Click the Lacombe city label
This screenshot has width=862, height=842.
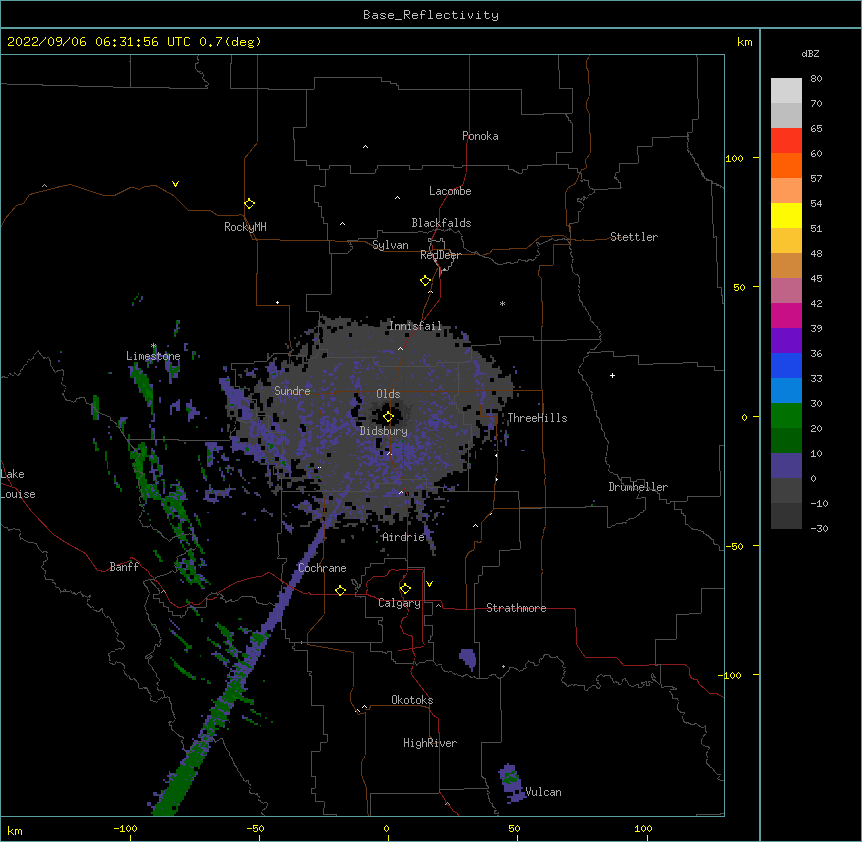pos(450,191)
